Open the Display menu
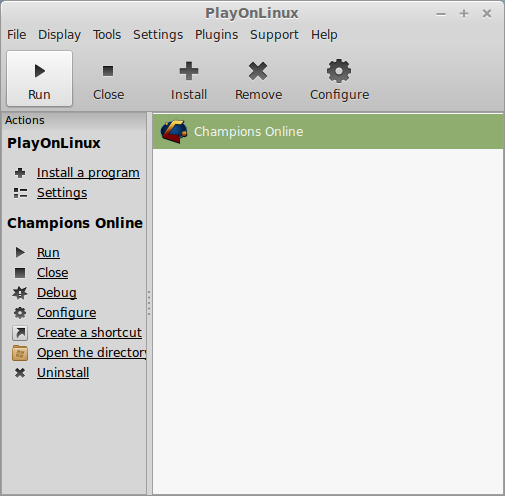 tap(59, 35)
